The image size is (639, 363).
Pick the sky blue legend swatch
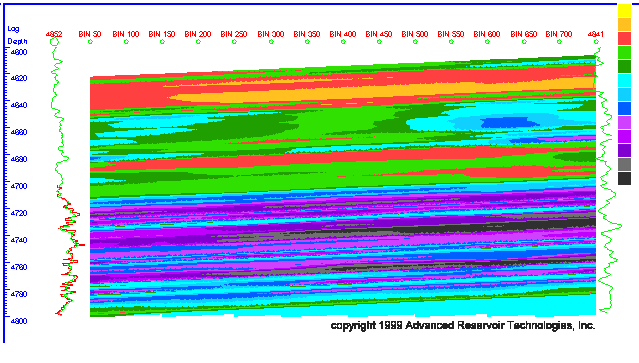pyautogui.click(x=624, y=95)
